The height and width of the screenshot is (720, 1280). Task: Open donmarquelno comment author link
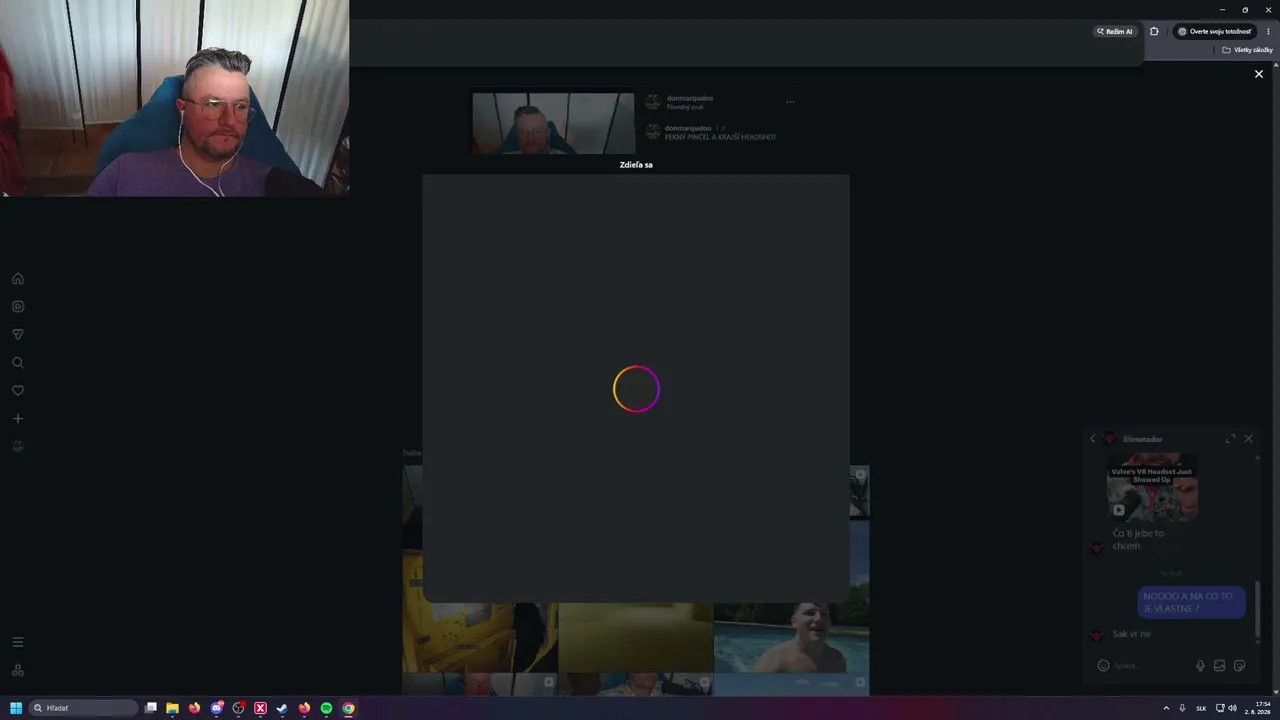pyautogui.click(x=688, y=128)
